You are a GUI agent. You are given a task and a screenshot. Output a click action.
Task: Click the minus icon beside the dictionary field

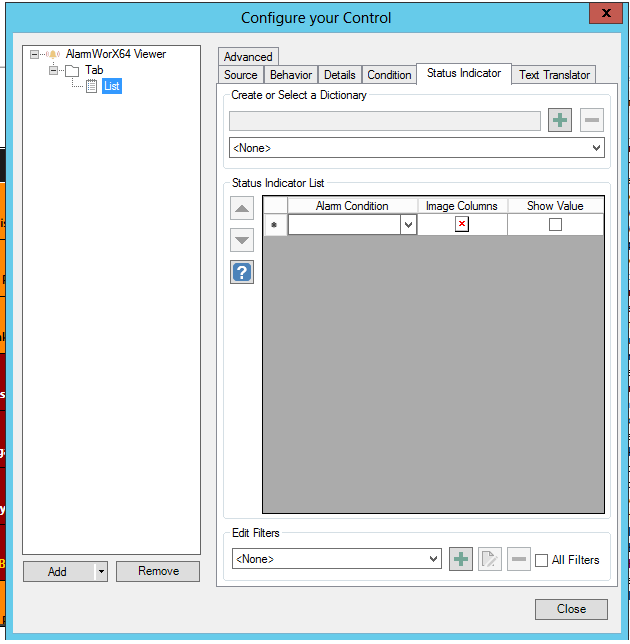click(x=592, y=121)
